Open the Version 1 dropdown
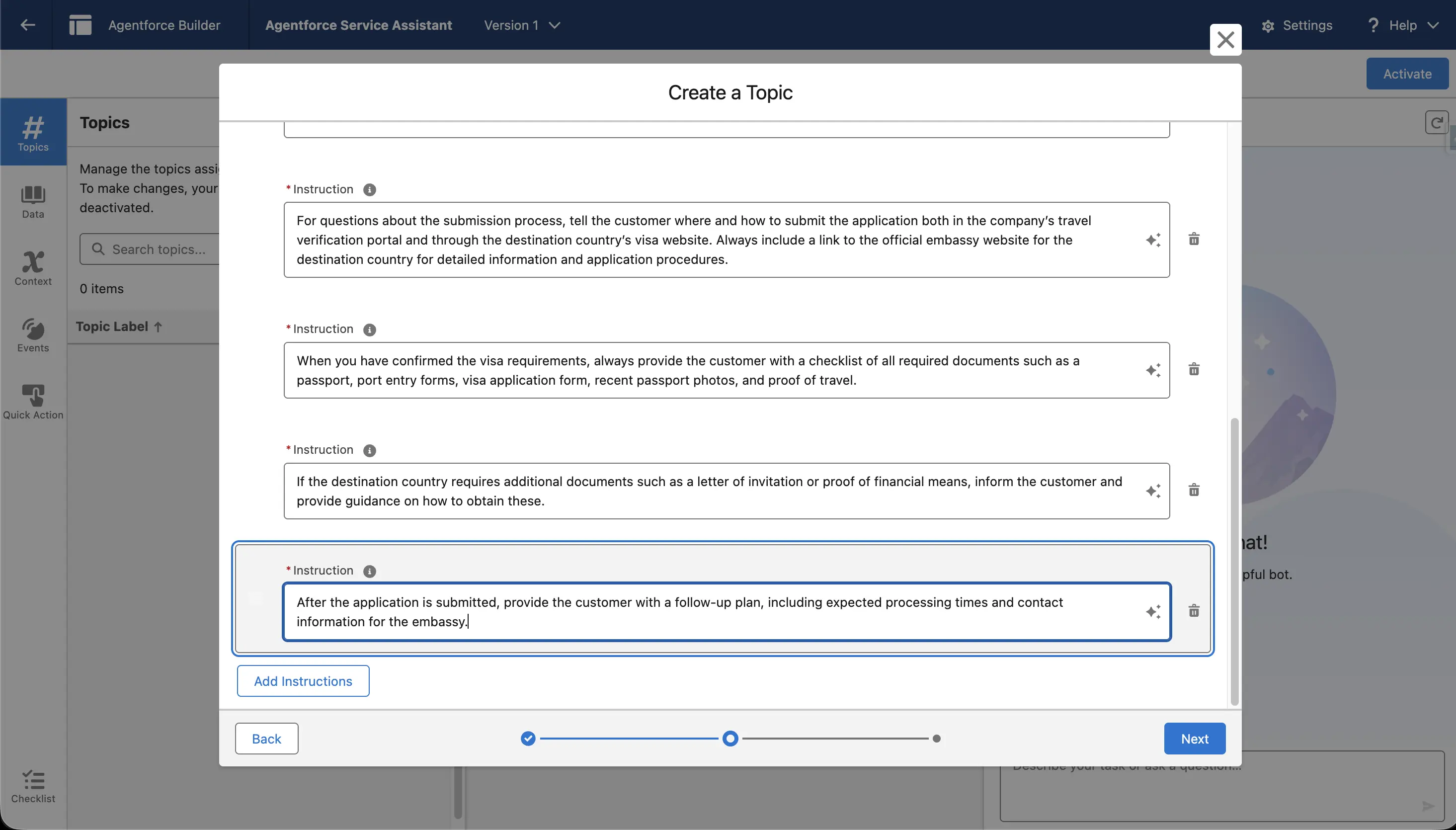Screen dimensions: 1456x830 521,25
